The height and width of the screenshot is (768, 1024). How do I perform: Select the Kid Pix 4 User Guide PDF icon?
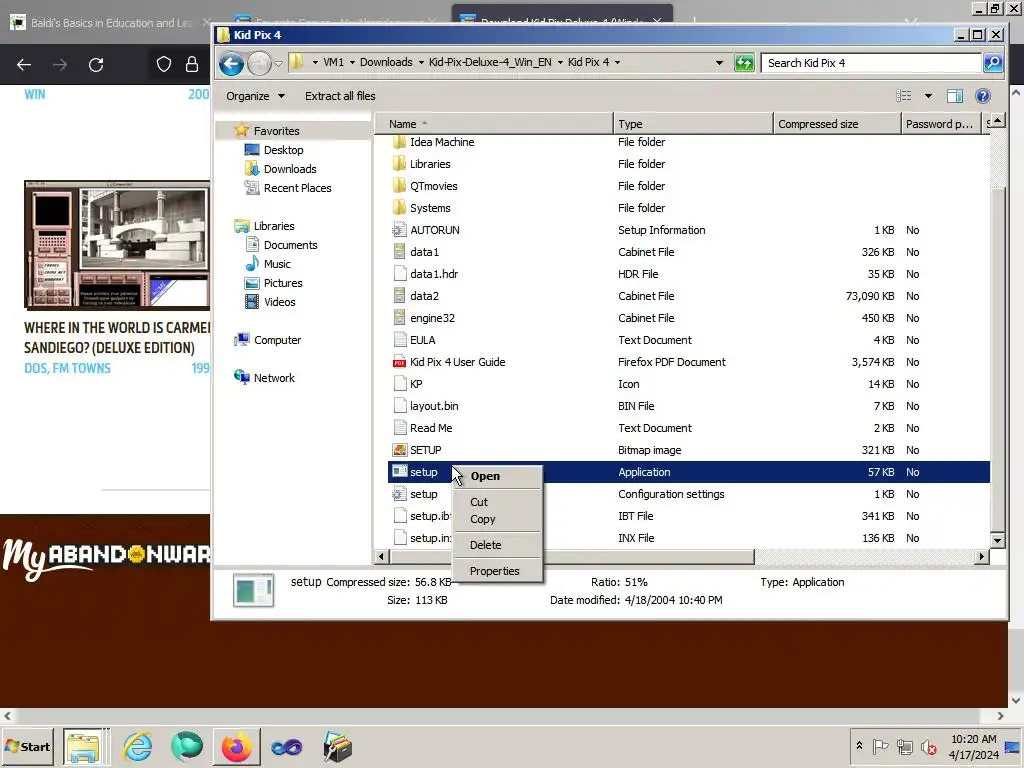[399, 362]
